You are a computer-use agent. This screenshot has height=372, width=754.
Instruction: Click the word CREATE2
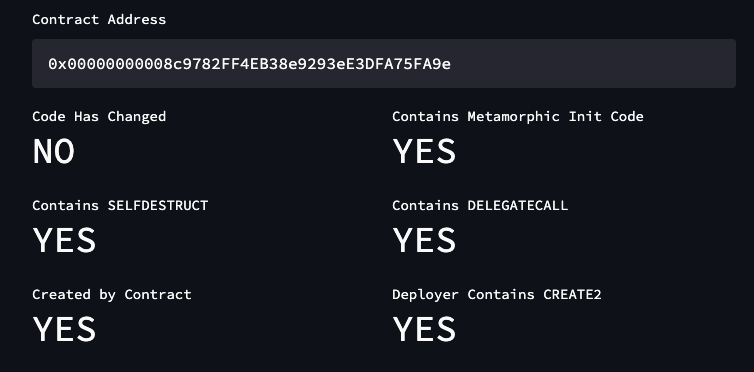coord(572,294)
